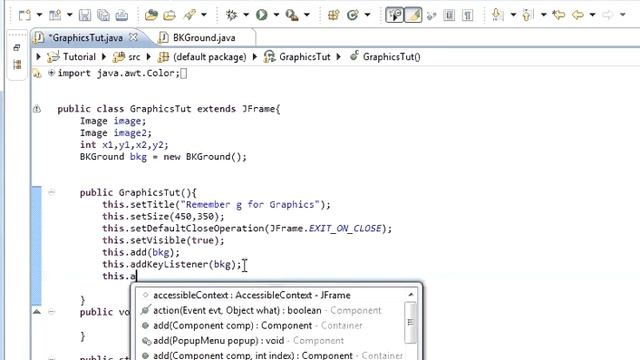Click the autocomplete list scrollbar thumb
This screenshot has height=360, width=640.
(x=411, y=322)
